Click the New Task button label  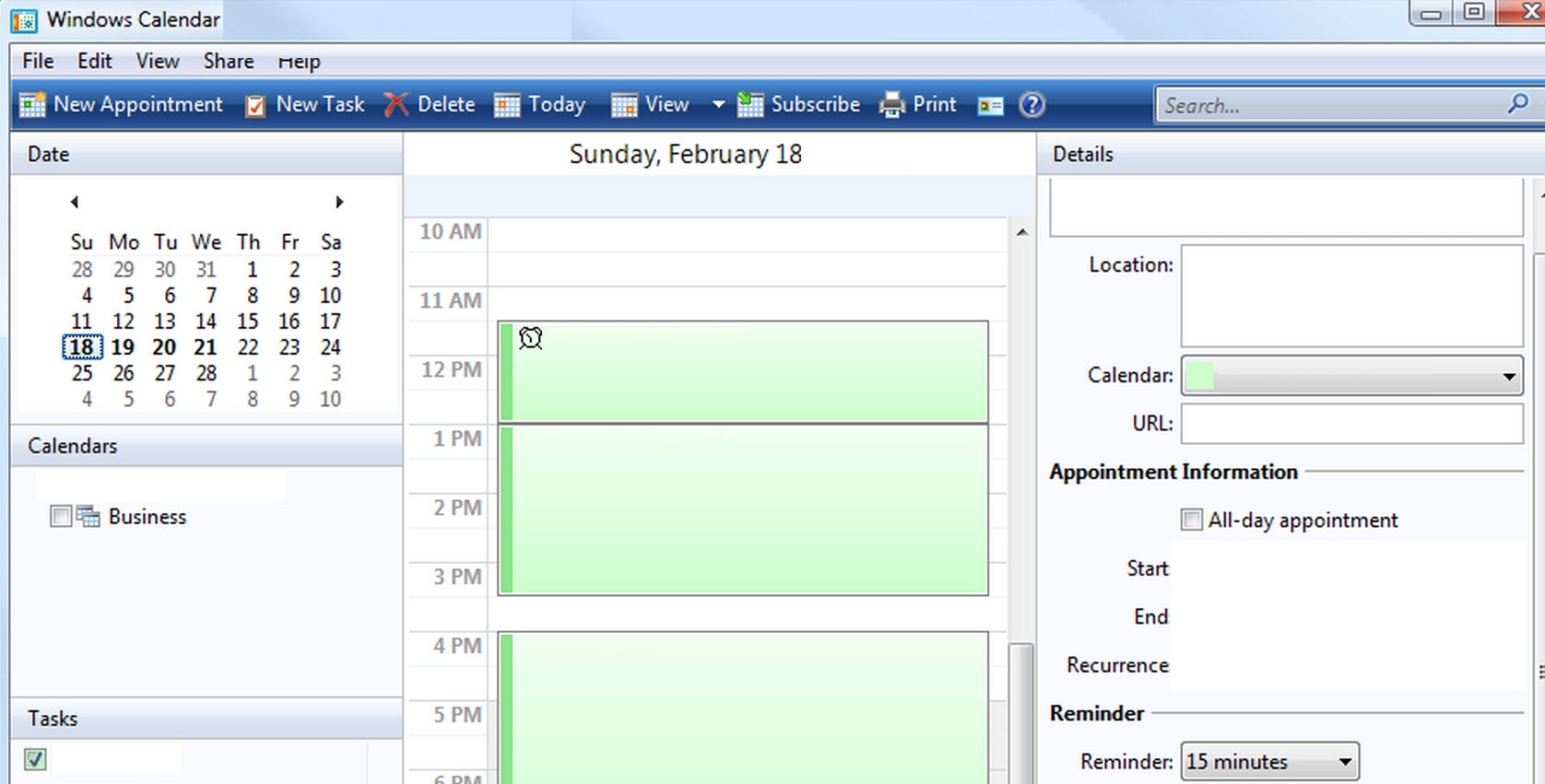click(x=320, y=104)
